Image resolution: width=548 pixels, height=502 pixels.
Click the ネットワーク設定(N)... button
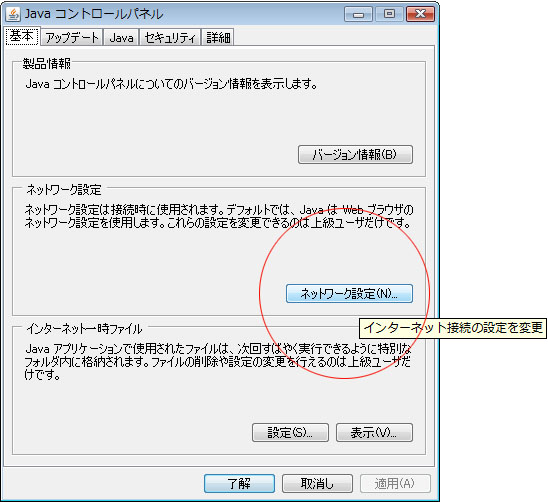pyautogui.click(x=349, y=293)
